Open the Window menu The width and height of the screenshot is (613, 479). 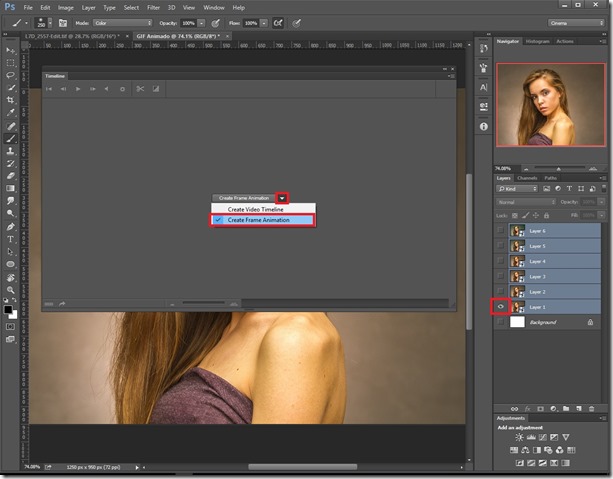click(x=213, y=7)
